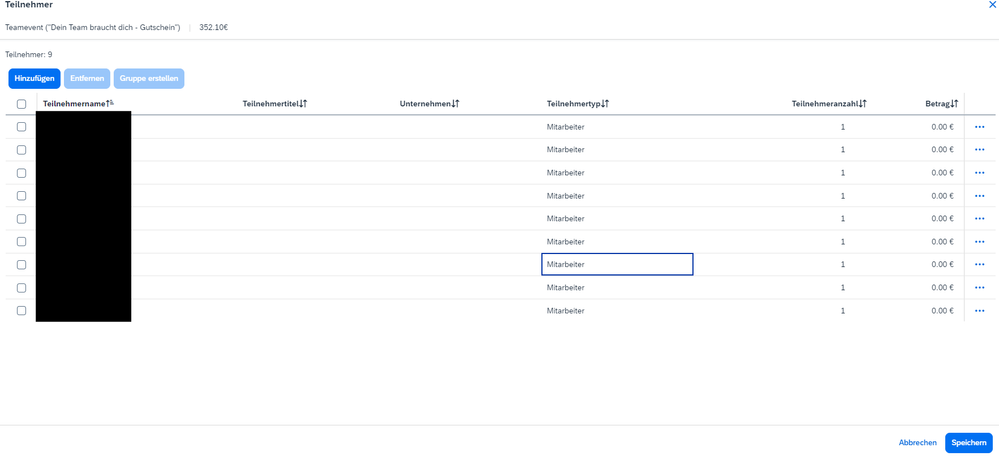This screenshot has height=456, width=999.
Task: Sort by Teilnehmertyp column header
Action: (578, 104)
